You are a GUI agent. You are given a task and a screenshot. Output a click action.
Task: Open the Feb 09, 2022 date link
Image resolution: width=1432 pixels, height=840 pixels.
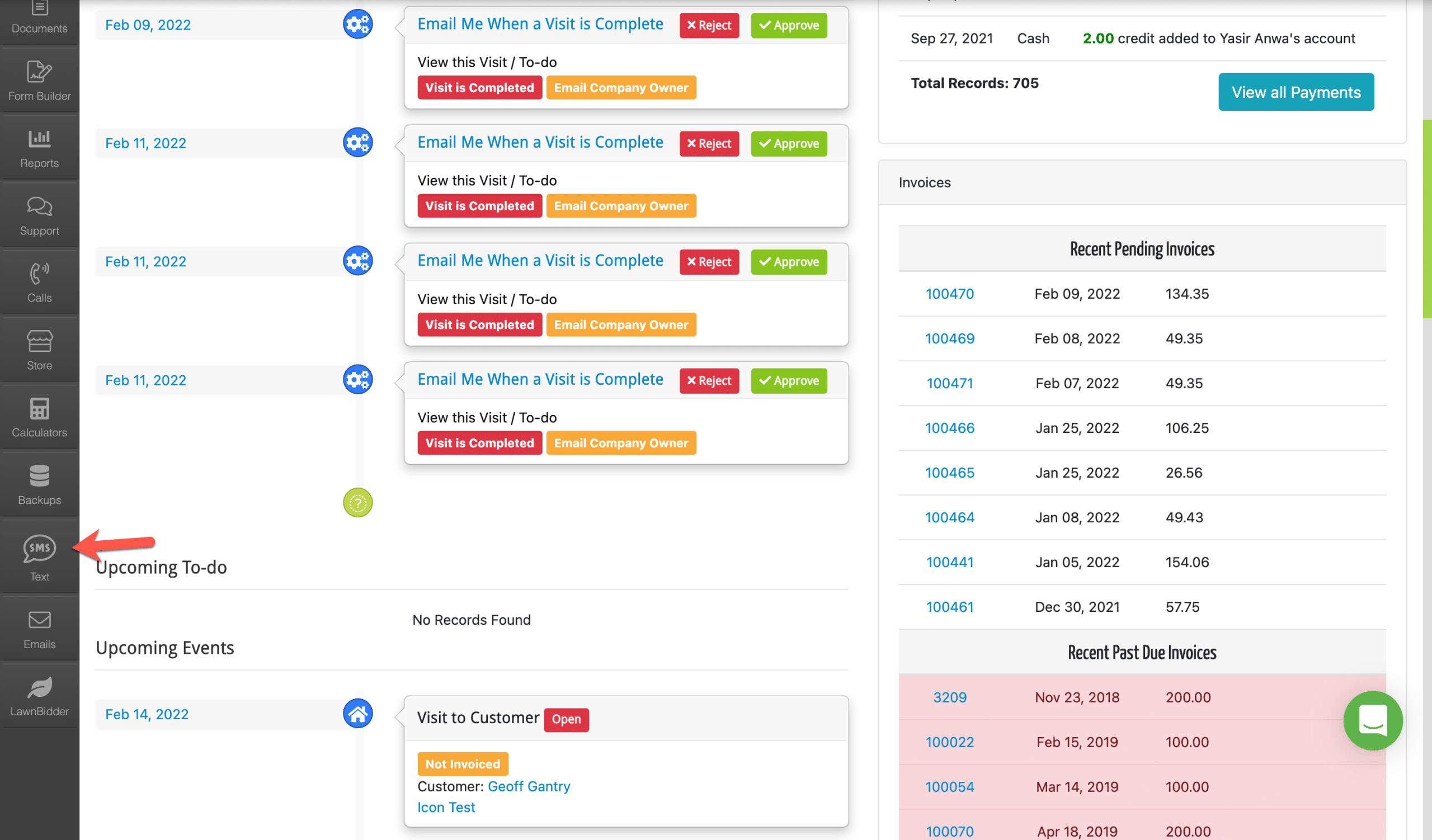click(148, 25)
